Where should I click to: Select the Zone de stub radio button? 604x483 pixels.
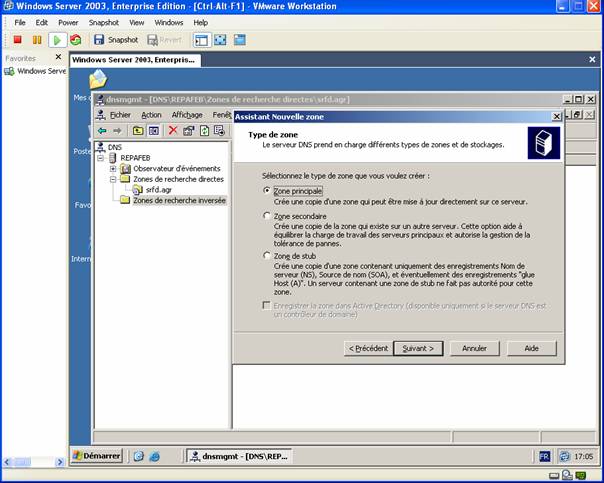(266, 256)
